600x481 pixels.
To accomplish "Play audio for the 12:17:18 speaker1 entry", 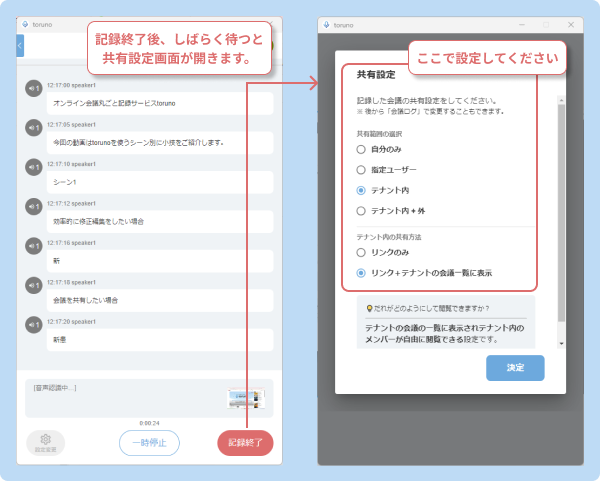I will (x=34, y=285).
